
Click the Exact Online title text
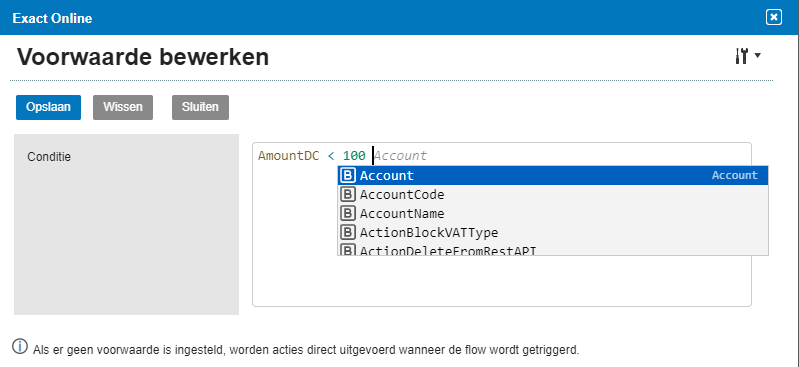pyautogui.click(x=52, y=18)
